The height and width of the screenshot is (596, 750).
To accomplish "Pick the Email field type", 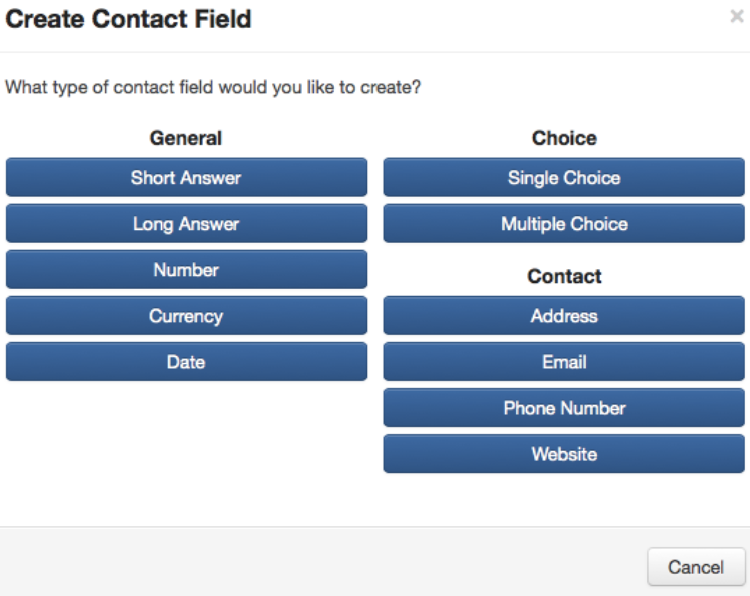I will [564, 362].
